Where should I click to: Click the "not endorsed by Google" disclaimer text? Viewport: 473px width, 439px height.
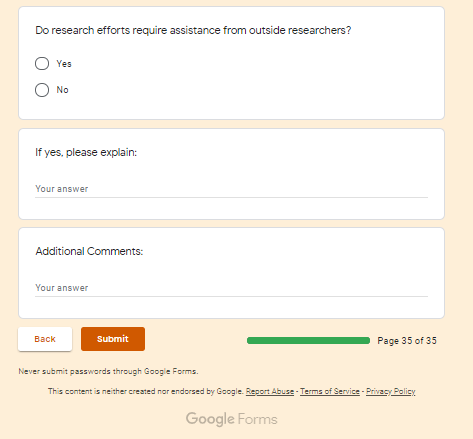coord(146,391)
